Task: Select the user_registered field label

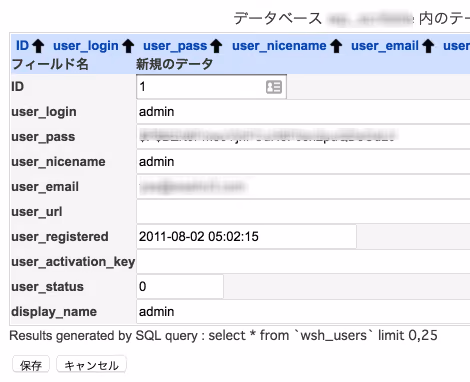Action: tap(60, 237)
